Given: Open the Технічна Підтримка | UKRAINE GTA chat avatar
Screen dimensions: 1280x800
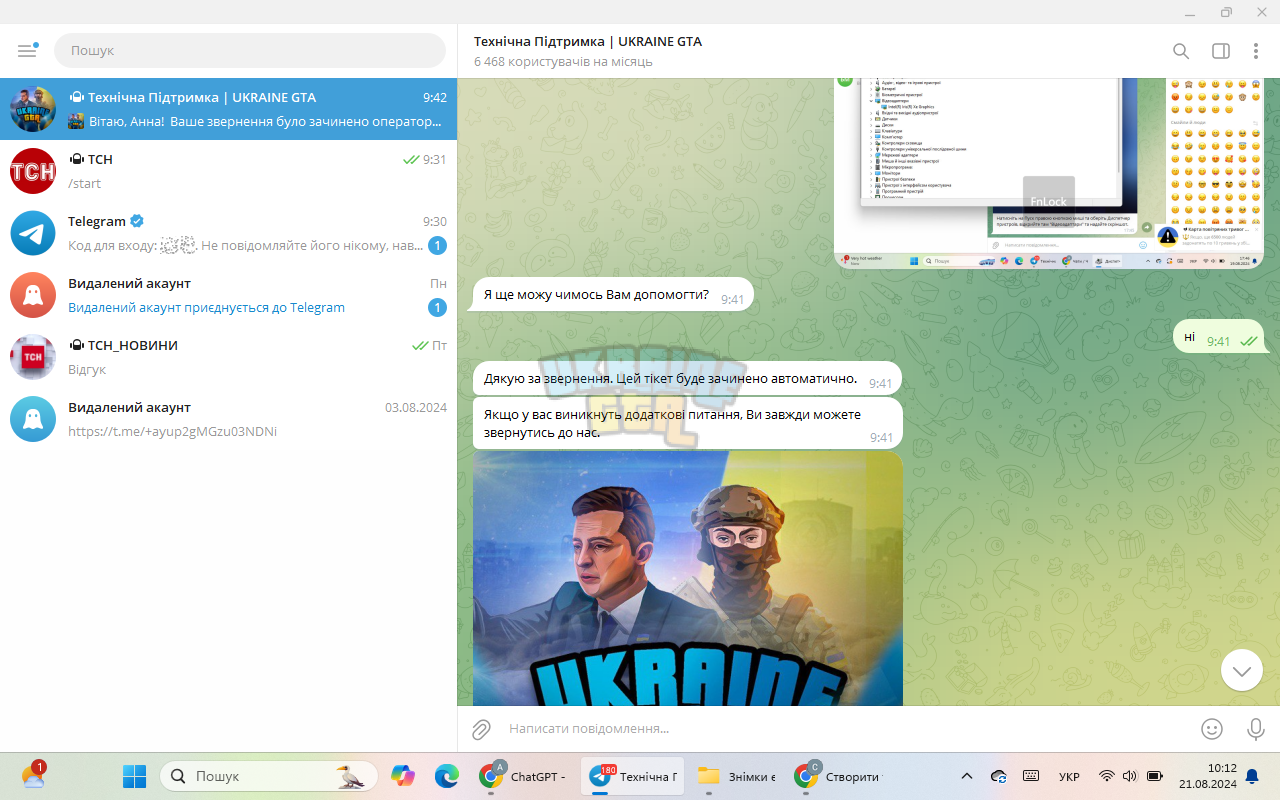Looking at the screenshot, I should (x=33, y=109).
